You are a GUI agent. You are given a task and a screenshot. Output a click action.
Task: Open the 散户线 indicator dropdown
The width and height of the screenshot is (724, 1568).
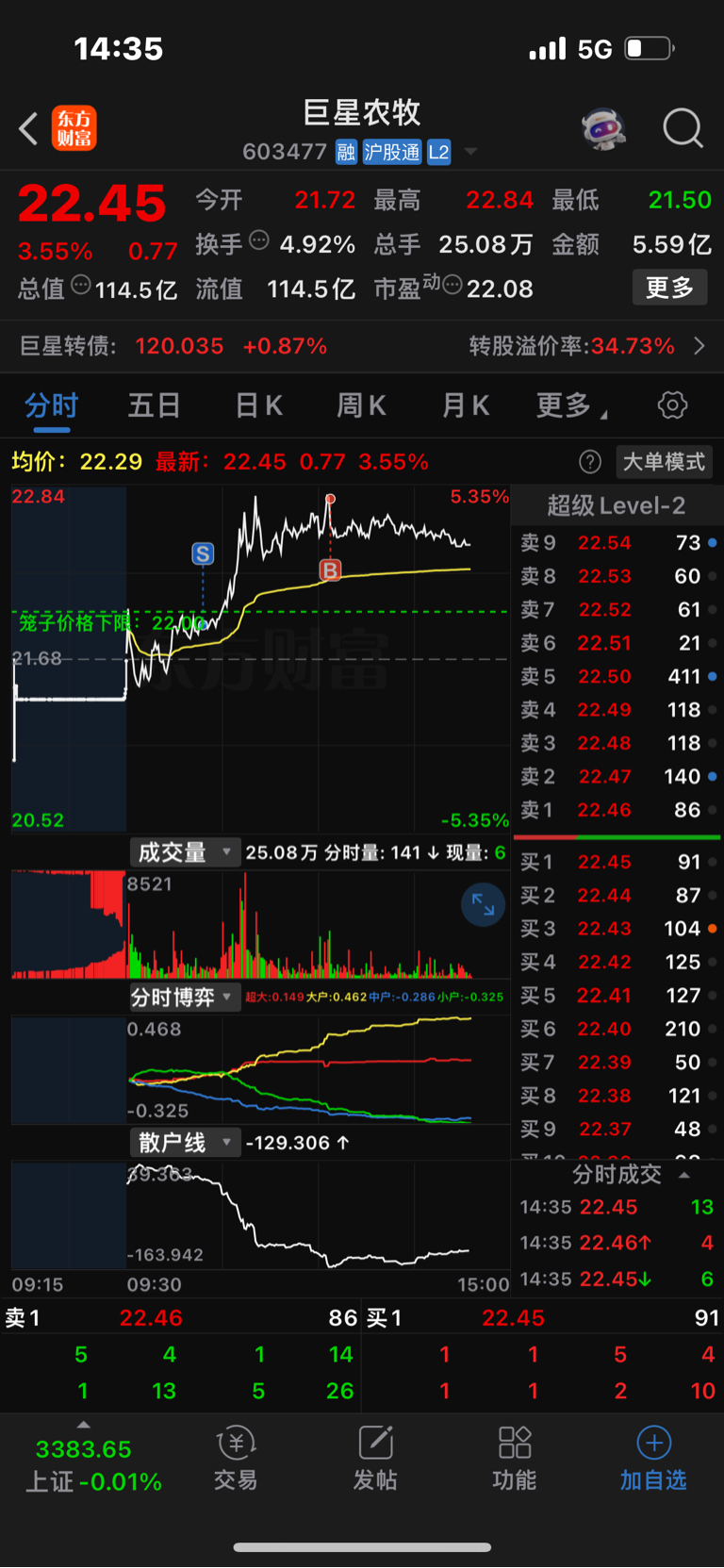(x=184, y=1143)
